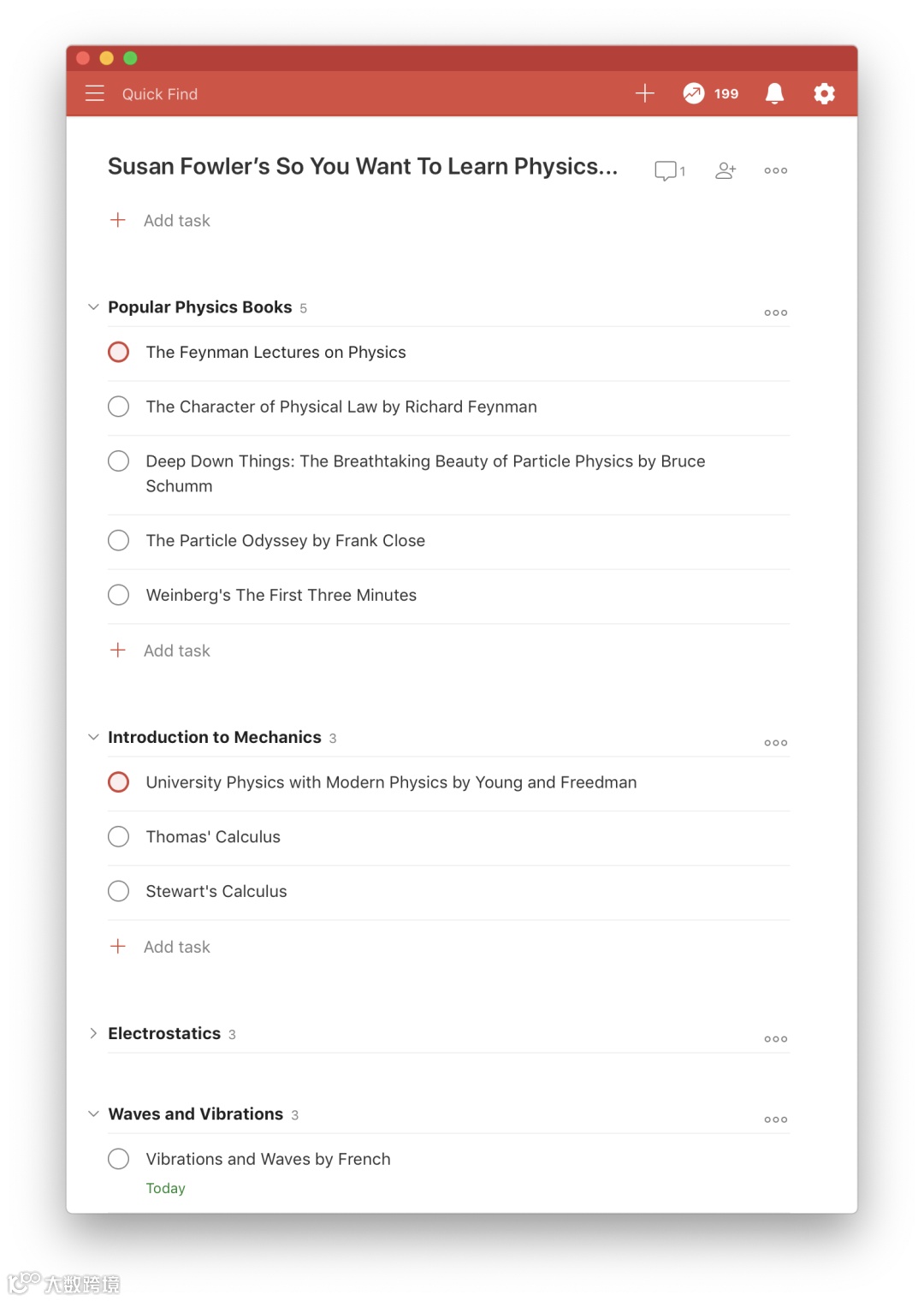Expand the Electrostatics section
The width and height of the screenshot is (924, 1301).
(x=93, y=1033)
